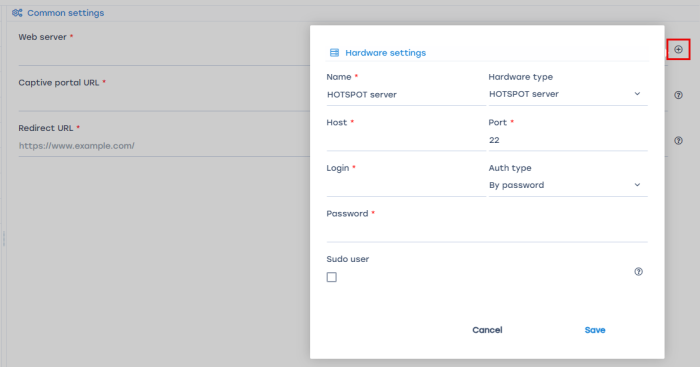Expand the Auth type dropdown arrow
Image resolution: width=700 pixels, height=367 pixels.
click(x=637, y=185)
